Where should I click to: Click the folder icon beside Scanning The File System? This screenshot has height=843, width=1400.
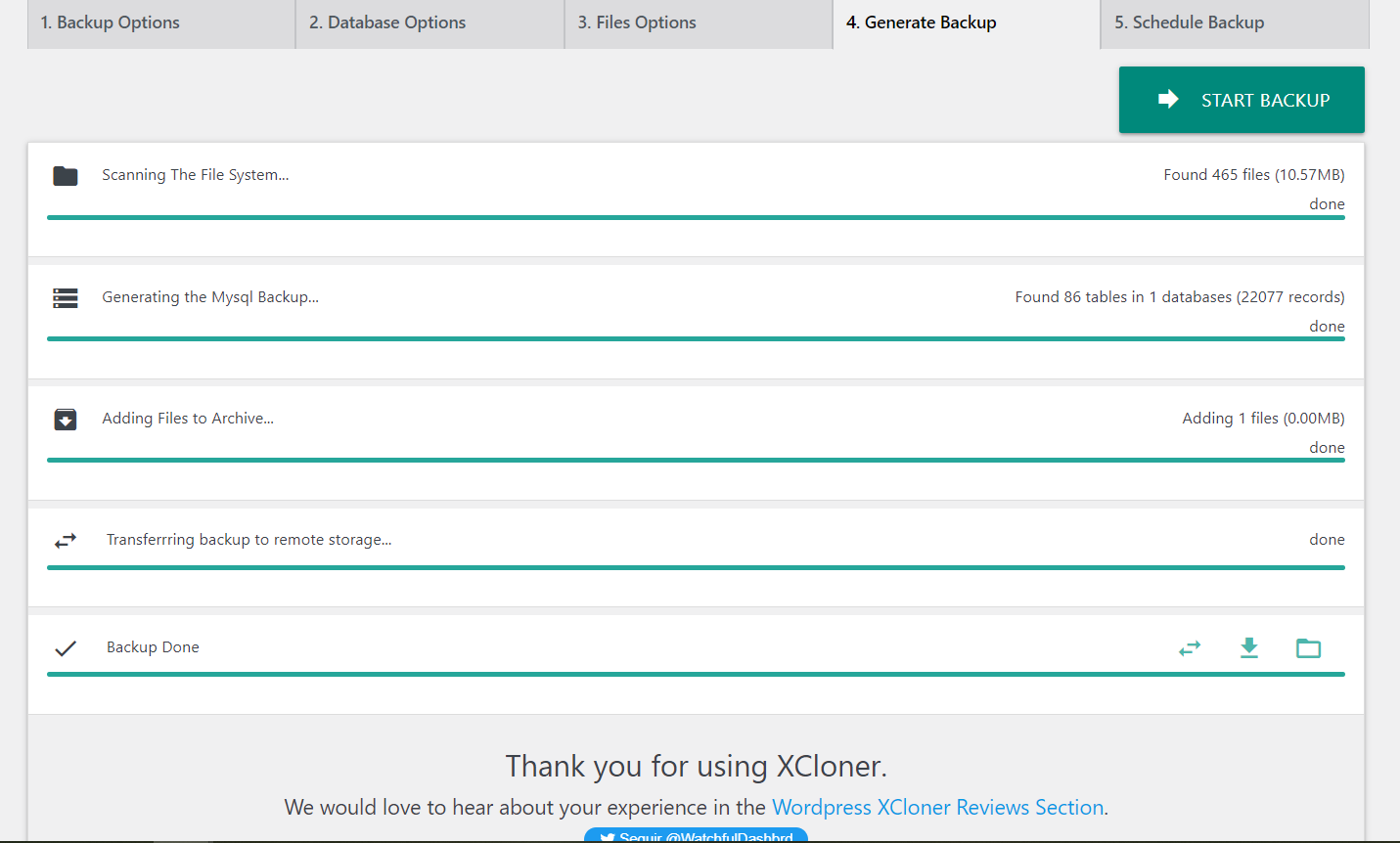[x=66, y=176]
